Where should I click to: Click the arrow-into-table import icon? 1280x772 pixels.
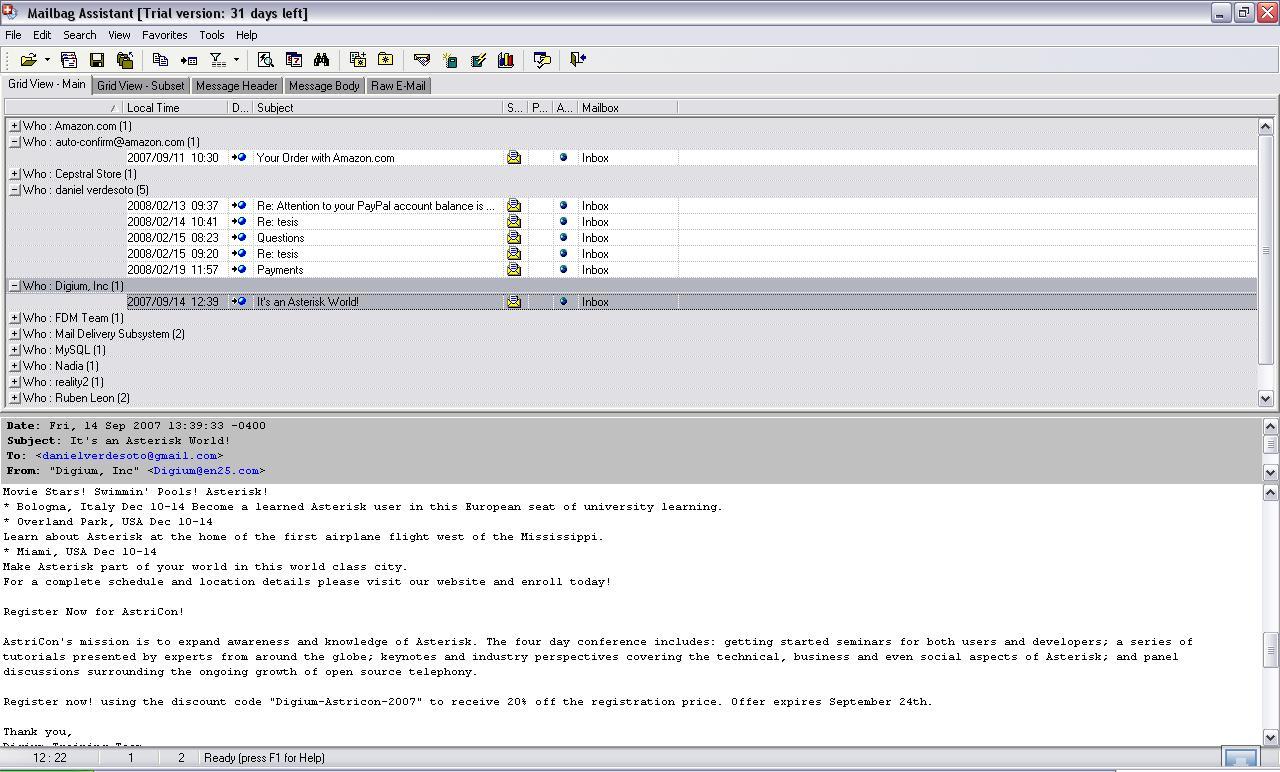(x=188, y=60)
